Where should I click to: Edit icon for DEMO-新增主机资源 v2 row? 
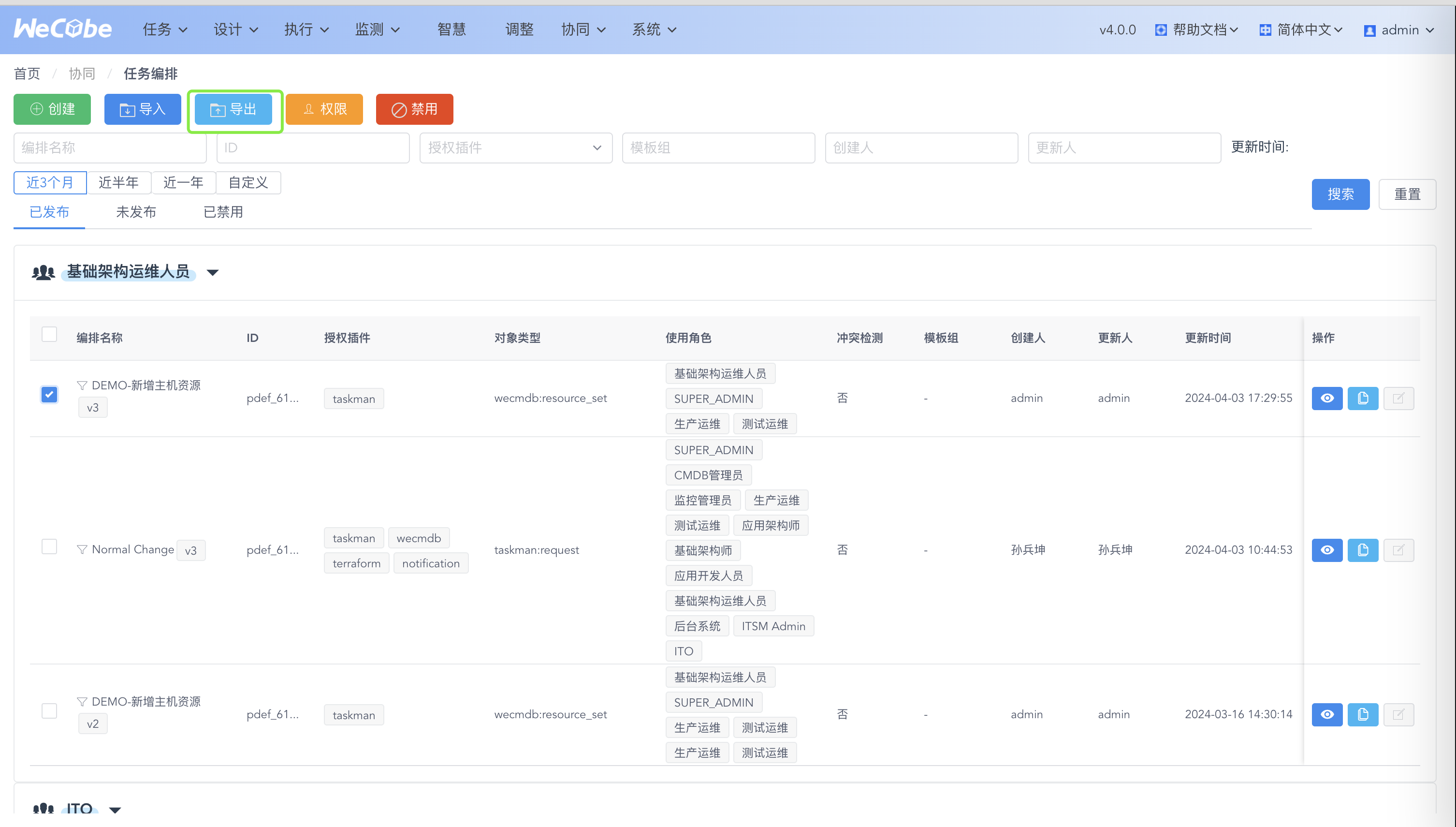point(1398,714)
